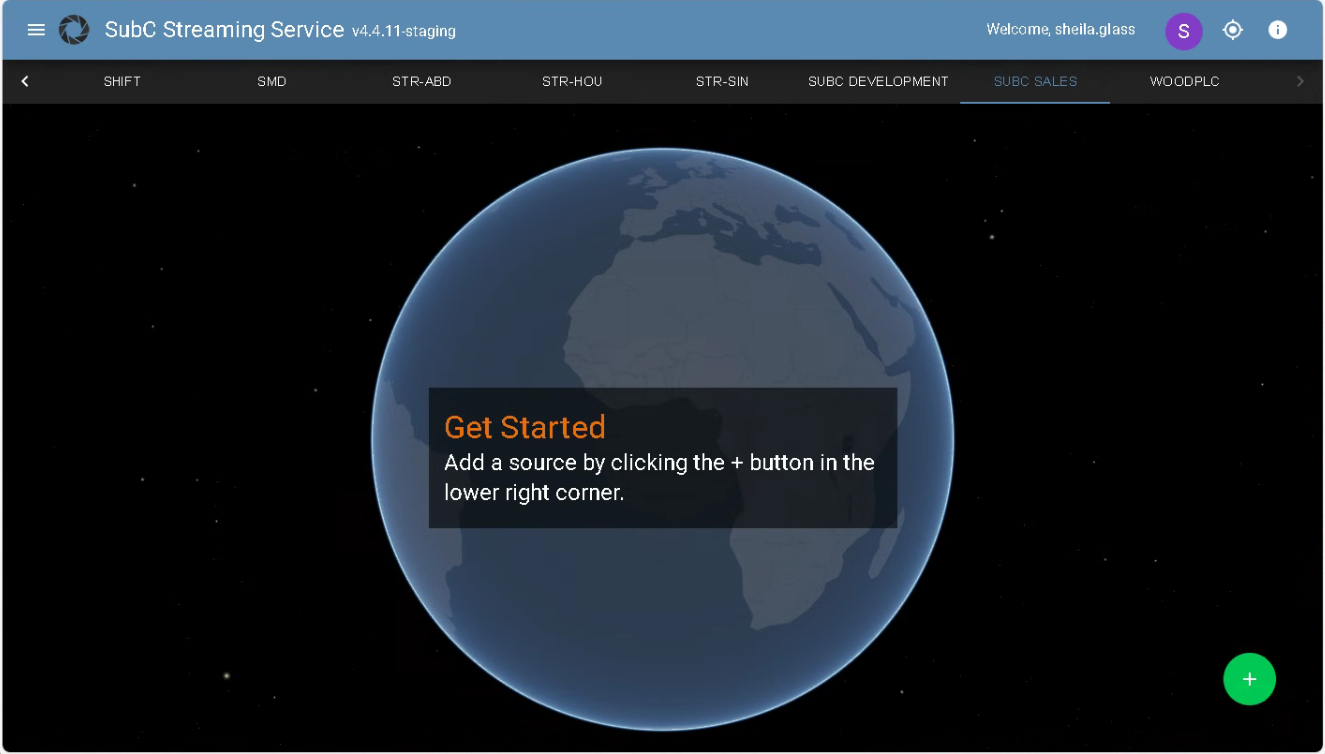1325x754 pixels.
Task: Select the active SUBC SALES tab
Action: 1035,82
